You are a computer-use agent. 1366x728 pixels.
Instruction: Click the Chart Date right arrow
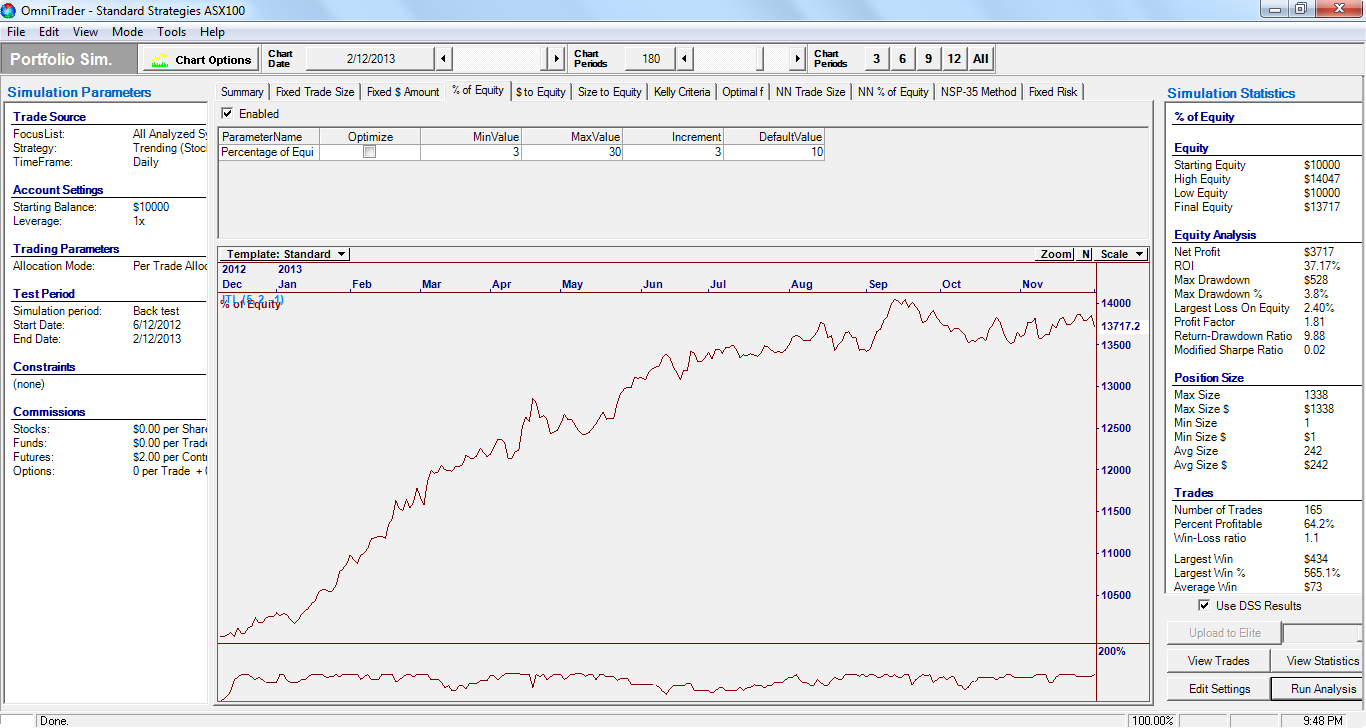point(556,59)
